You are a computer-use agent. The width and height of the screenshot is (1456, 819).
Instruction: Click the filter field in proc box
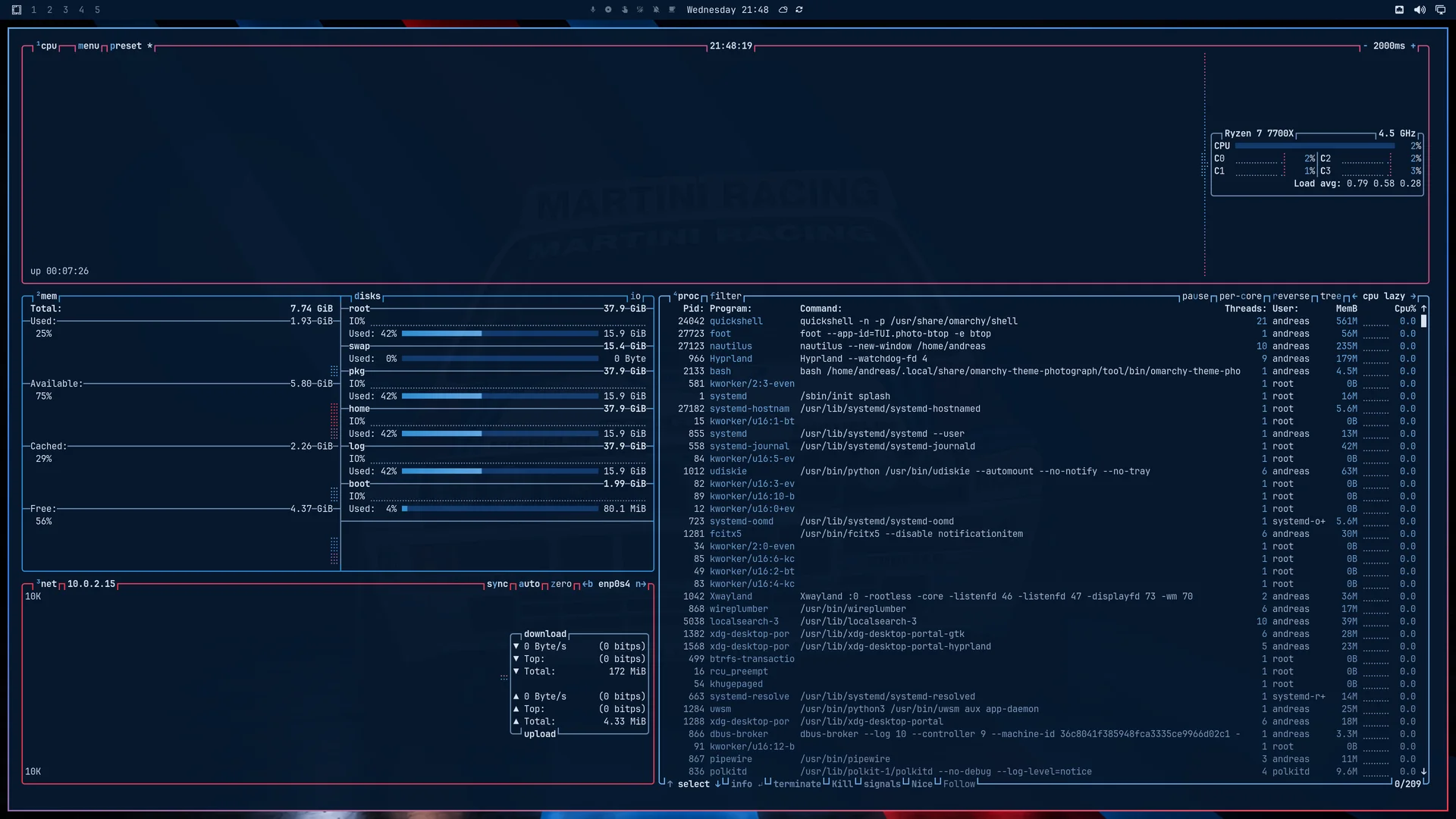pos(726,297)
